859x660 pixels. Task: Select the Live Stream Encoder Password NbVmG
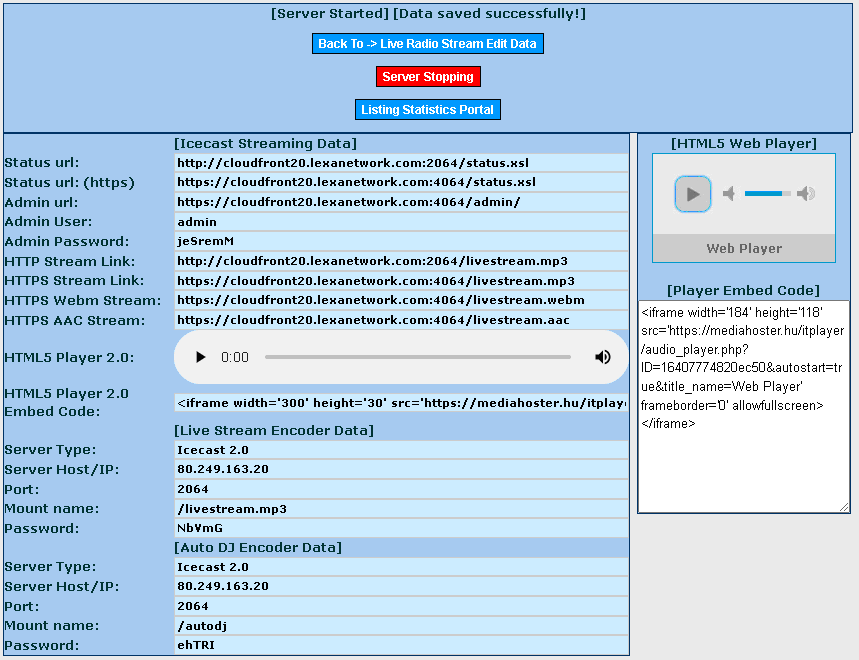tap(401, 528)
